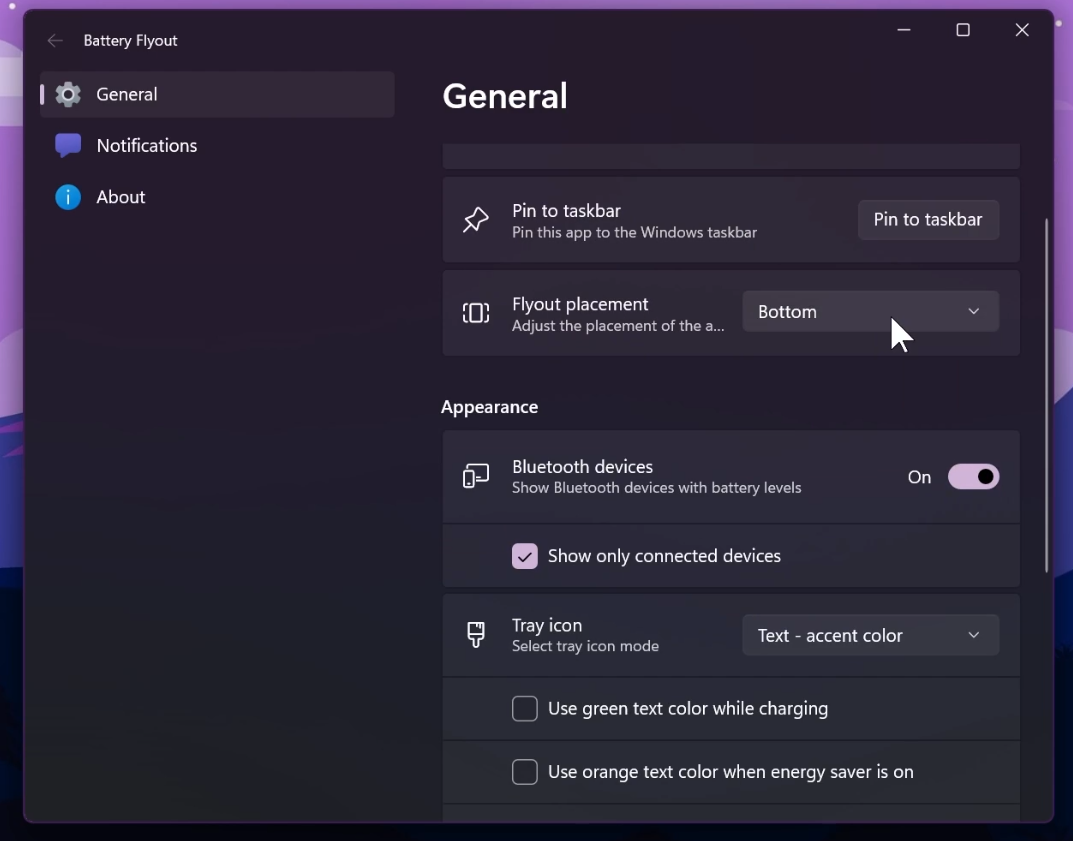This screenshot has height=841, width=1073.
Task: Open the Text - accent color dropdown
Action: point(869,635)
